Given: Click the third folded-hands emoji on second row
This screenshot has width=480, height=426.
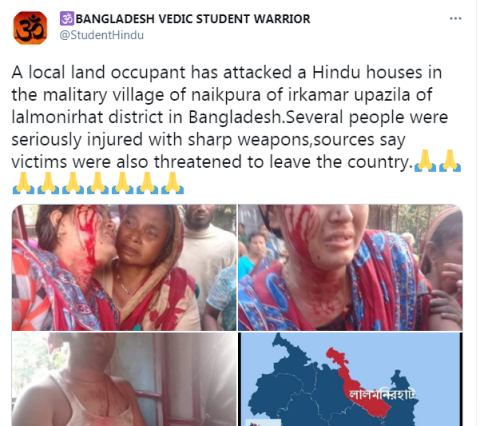Looking at the screenshot, I should point(73,183).
